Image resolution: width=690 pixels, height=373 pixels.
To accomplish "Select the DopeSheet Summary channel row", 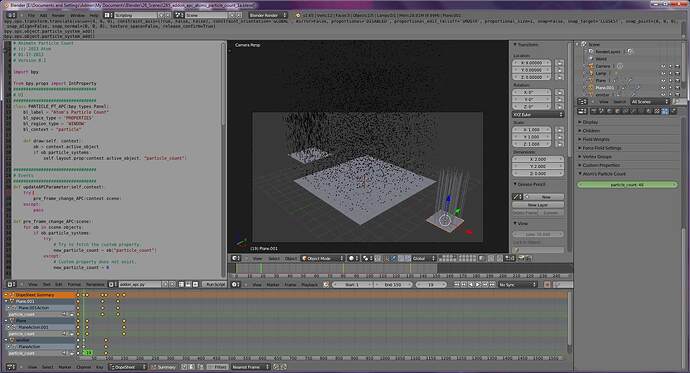I will 40,295.
